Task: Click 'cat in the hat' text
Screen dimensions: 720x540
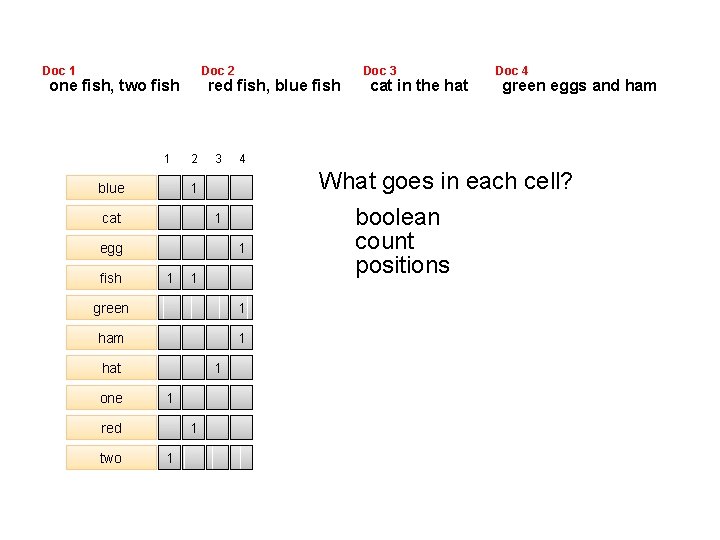Action: [419, 85]
